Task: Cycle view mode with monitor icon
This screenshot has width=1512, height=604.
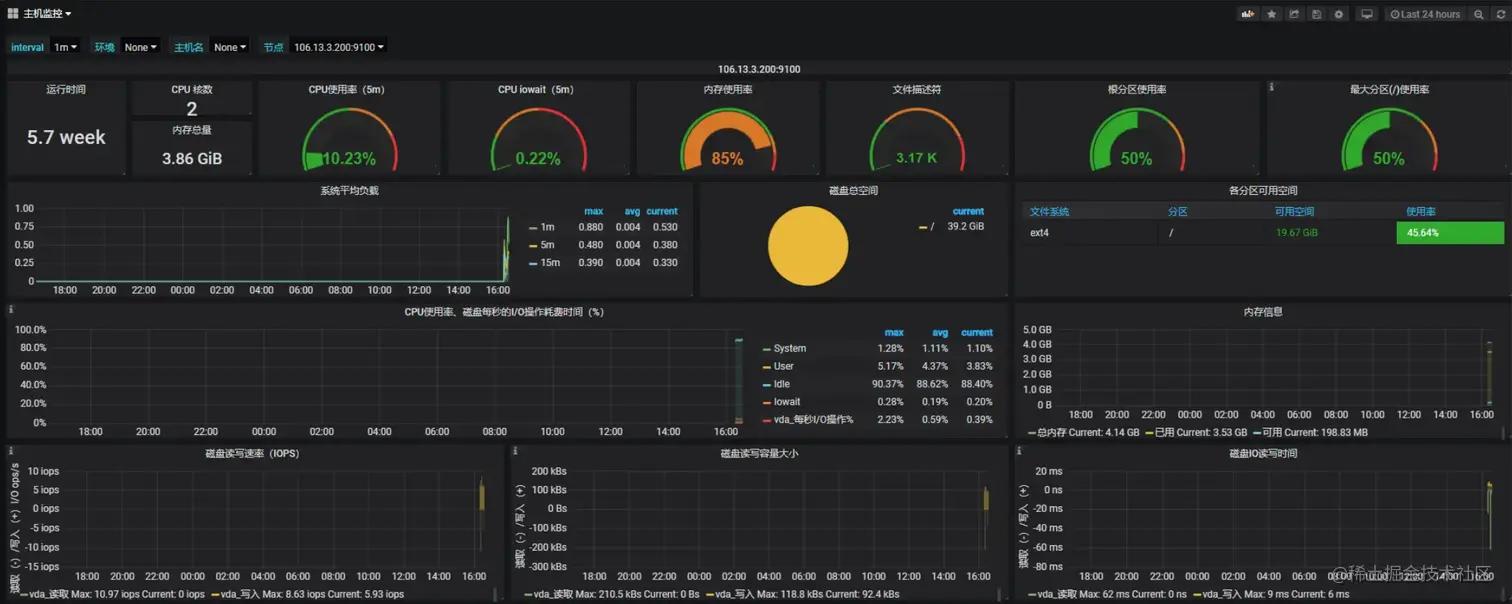Action: 1367,14
